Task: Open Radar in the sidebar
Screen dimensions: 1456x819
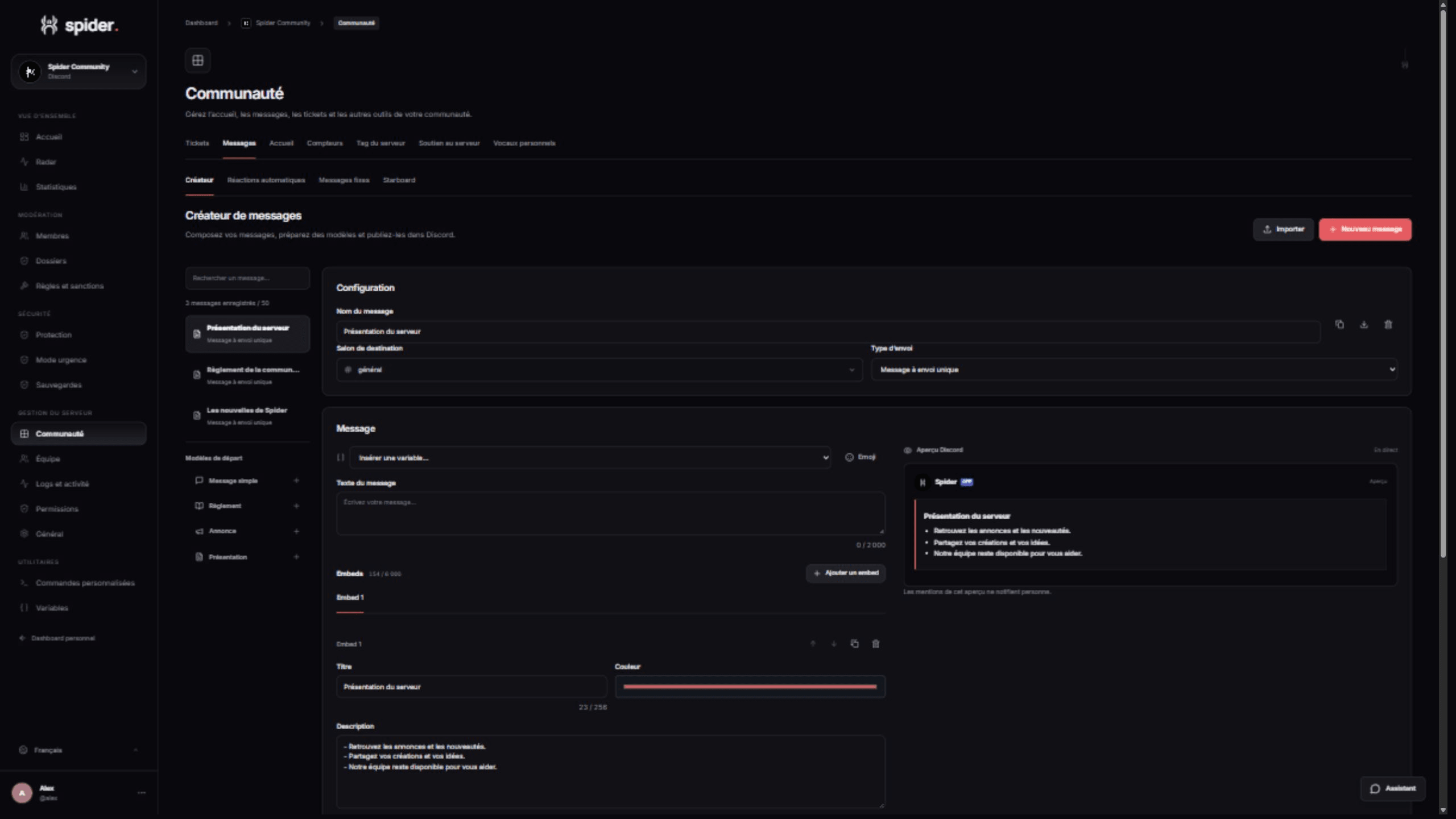Action: click(x=78, y=162)
